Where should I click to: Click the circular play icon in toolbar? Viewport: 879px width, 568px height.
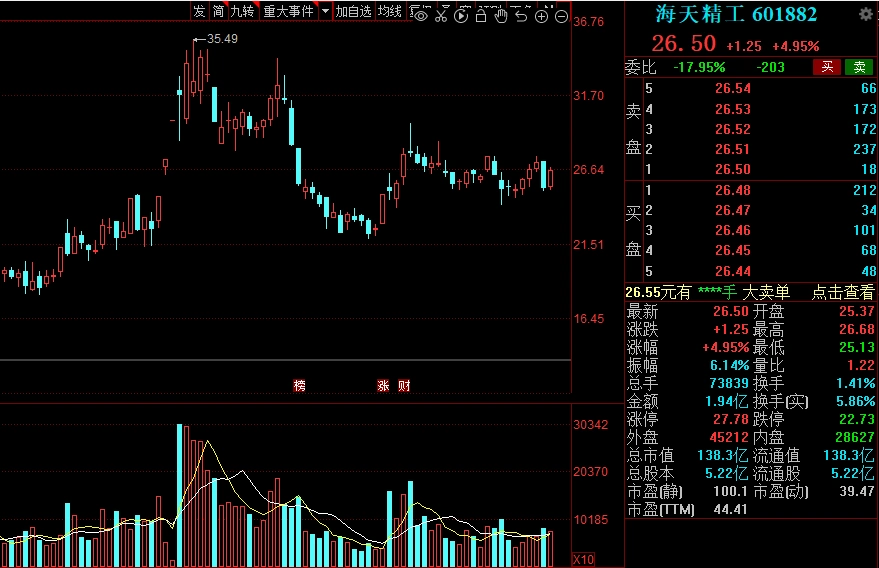tap(461, 14)
